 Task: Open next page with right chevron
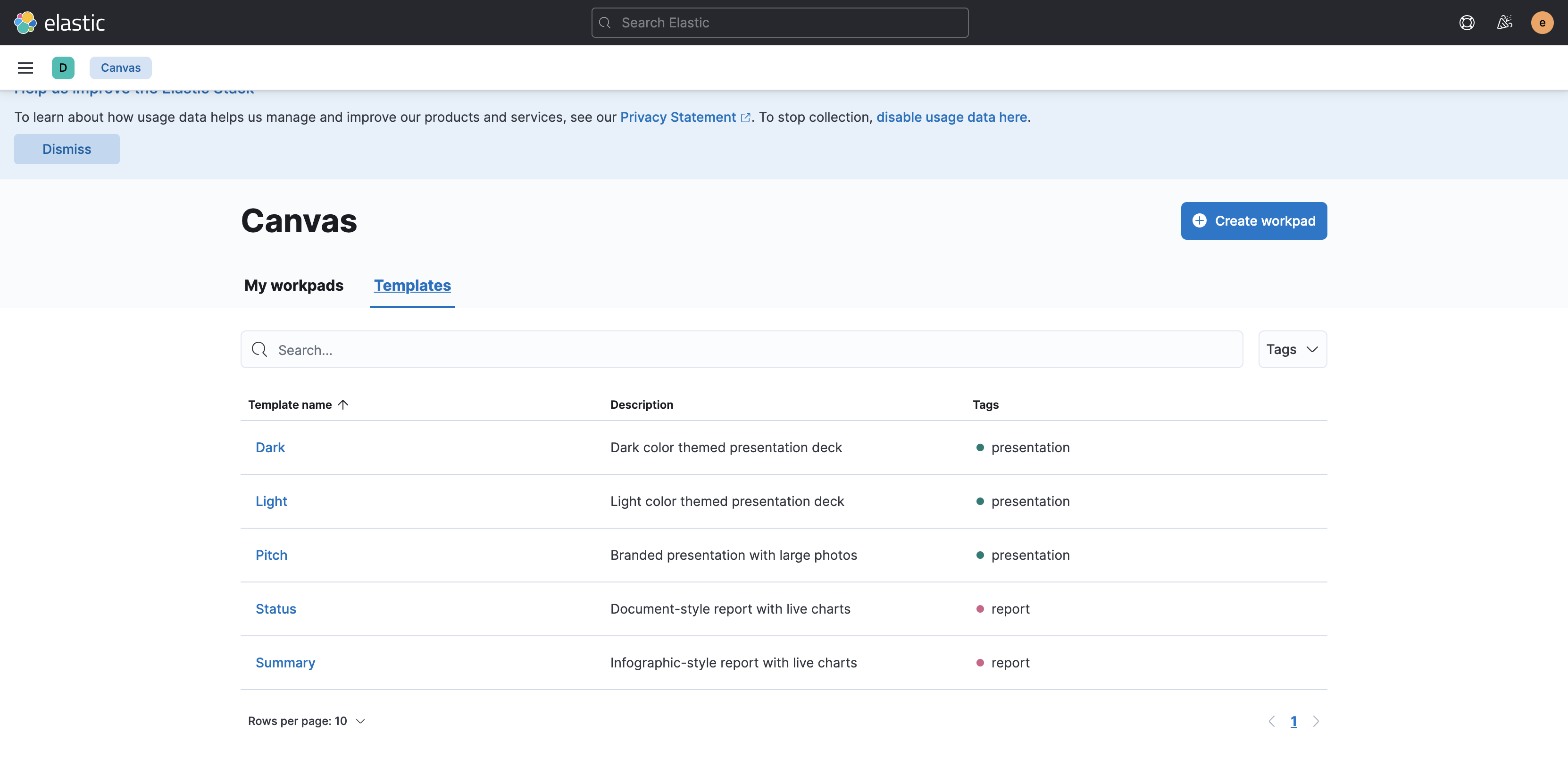1317,721
